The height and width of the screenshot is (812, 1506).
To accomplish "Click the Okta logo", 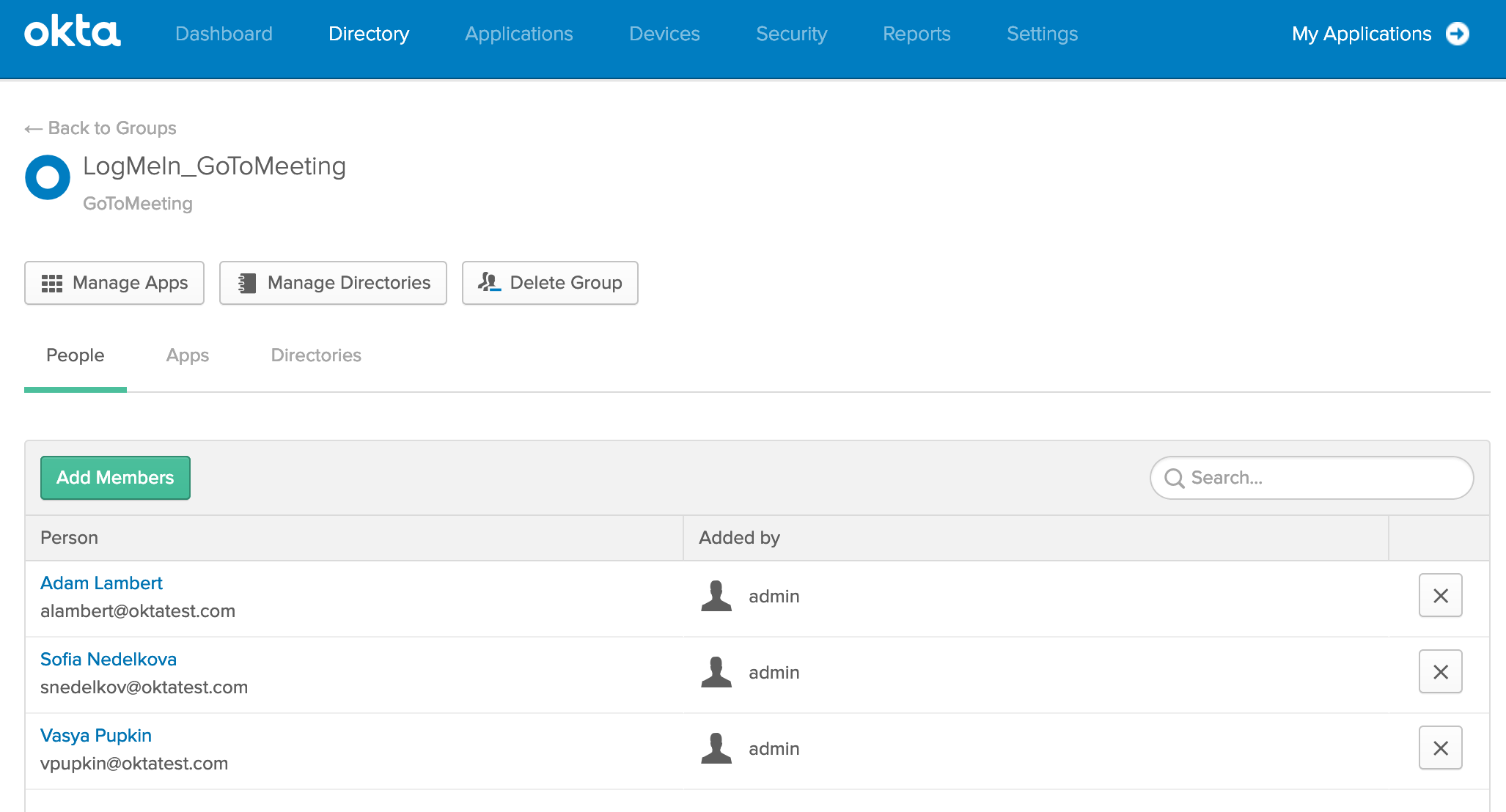I will 73,32.
